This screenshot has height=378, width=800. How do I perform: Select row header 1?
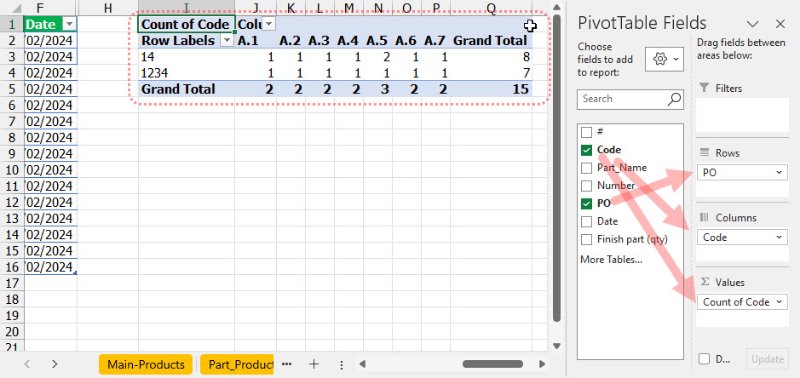pyautogui.click(x=12, y=24)
